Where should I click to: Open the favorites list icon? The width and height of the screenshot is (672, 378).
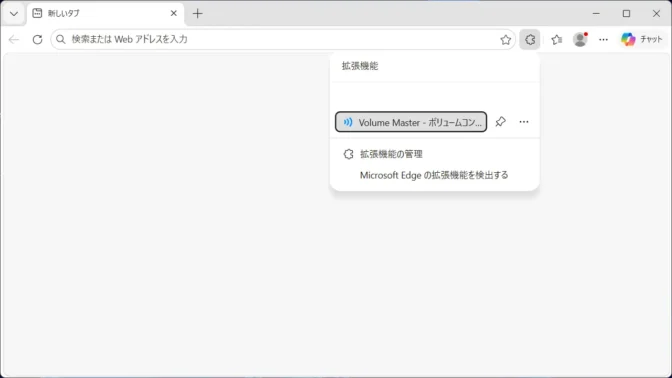pos(557,39)
